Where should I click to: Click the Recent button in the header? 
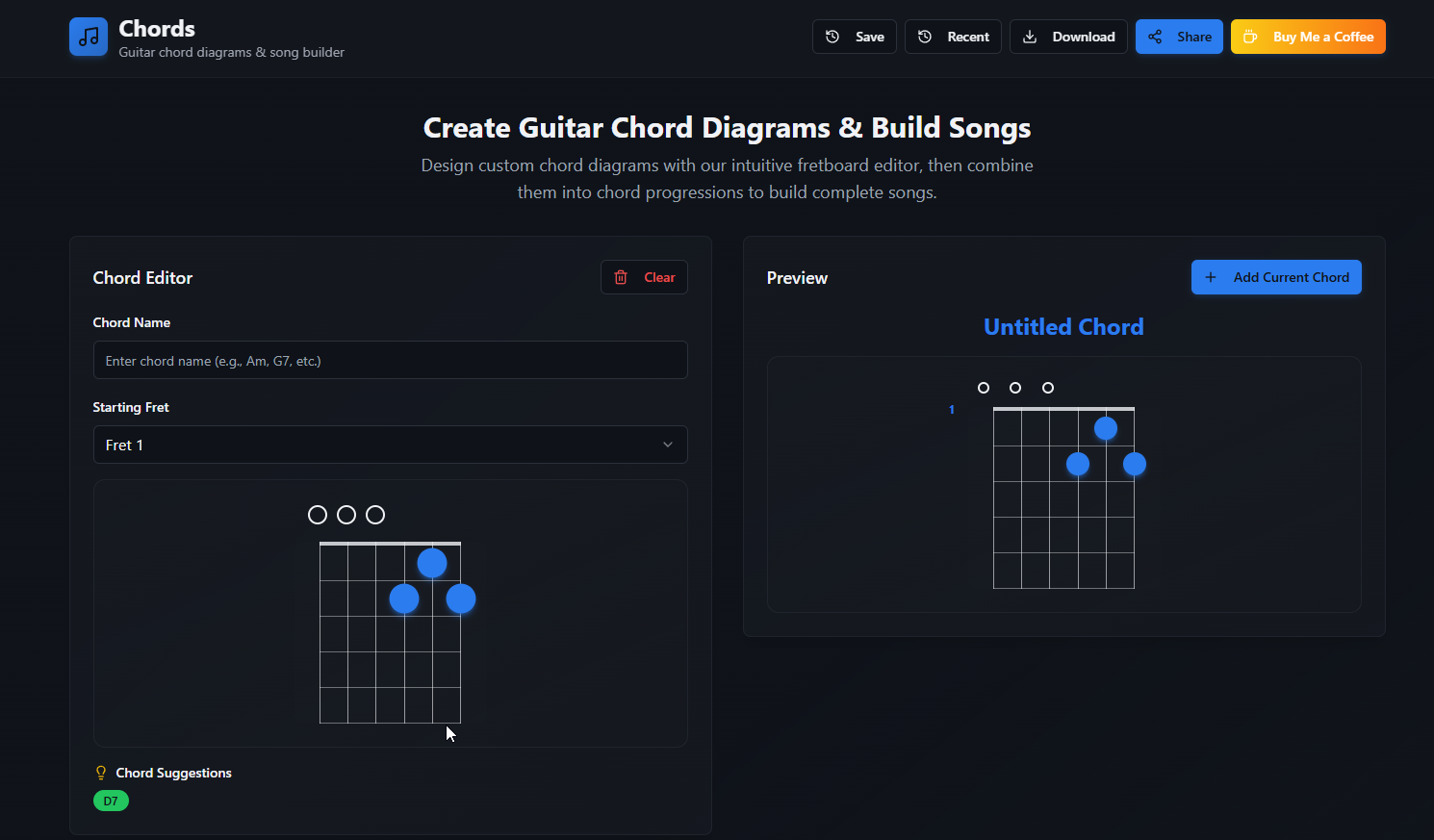[953, 37]
